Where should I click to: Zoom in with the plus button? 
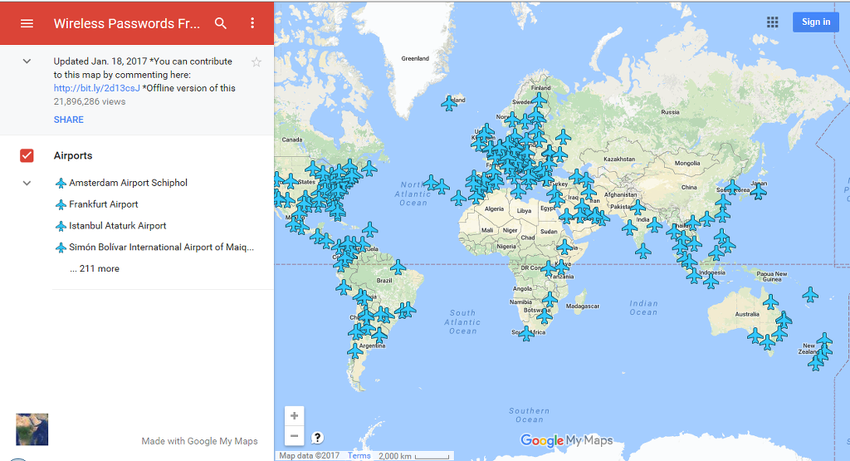pos(294,416)
